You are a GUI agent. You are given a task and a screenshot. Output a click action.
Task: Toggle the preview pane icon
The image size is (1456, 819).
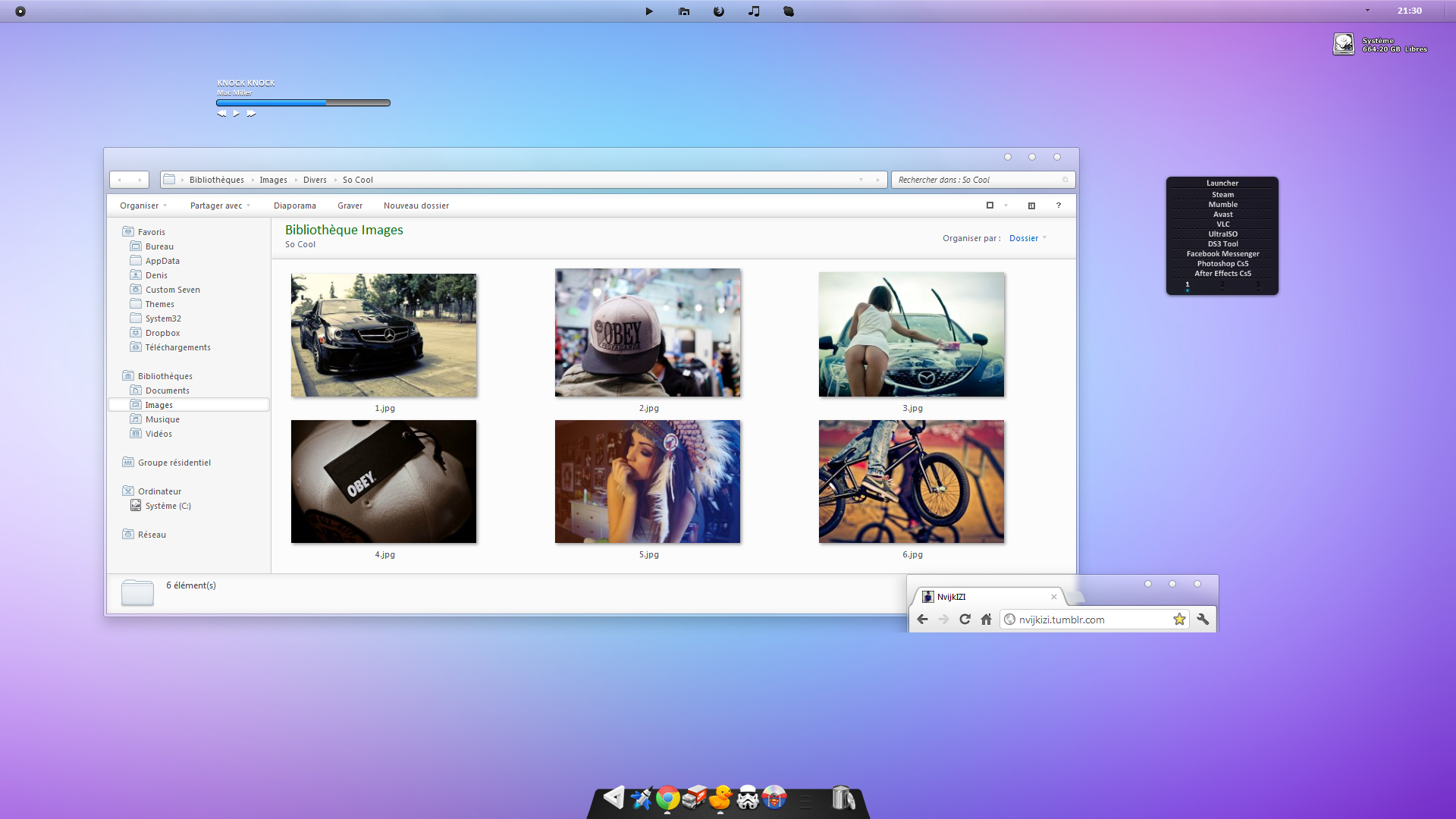coord(1031,206)
